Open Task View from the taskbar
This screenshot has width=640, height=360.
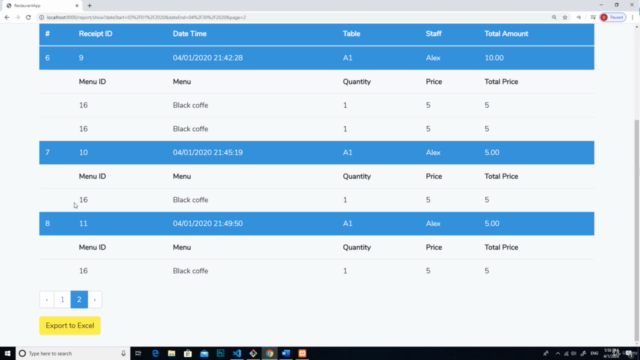point(138,353)
